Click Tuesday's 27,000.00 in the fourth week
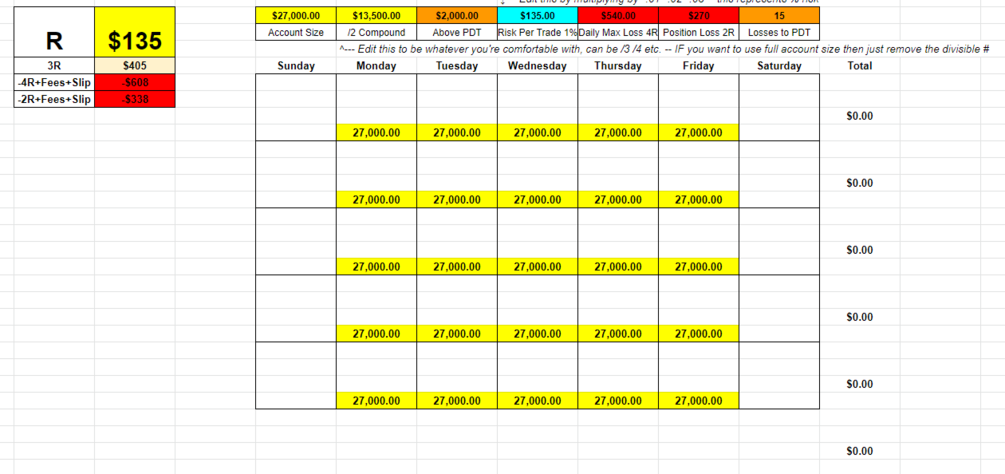The image size is (1005, 474). (456, 334)
